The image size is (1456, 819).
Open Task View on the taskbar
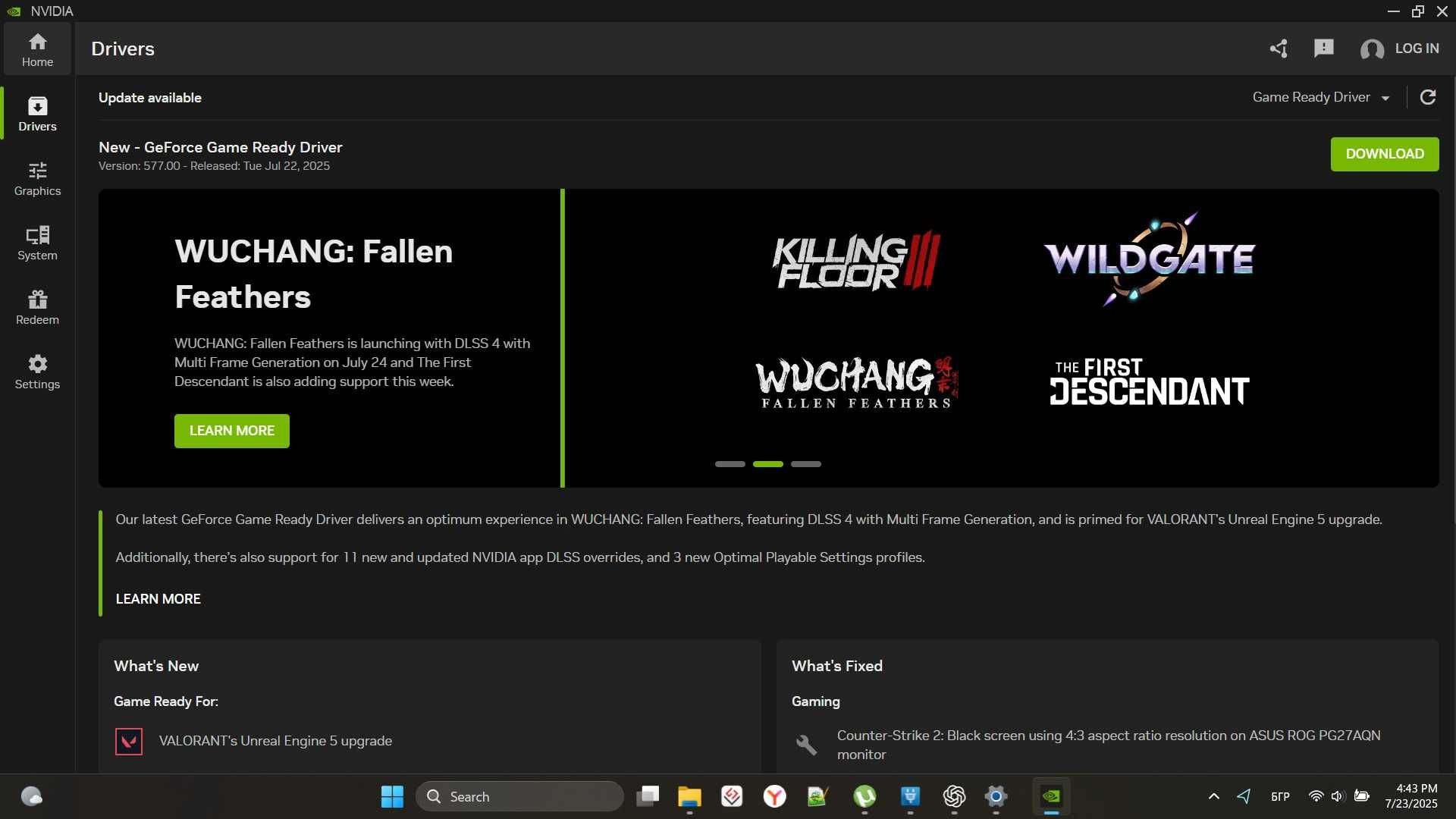(x=648, y=796)
